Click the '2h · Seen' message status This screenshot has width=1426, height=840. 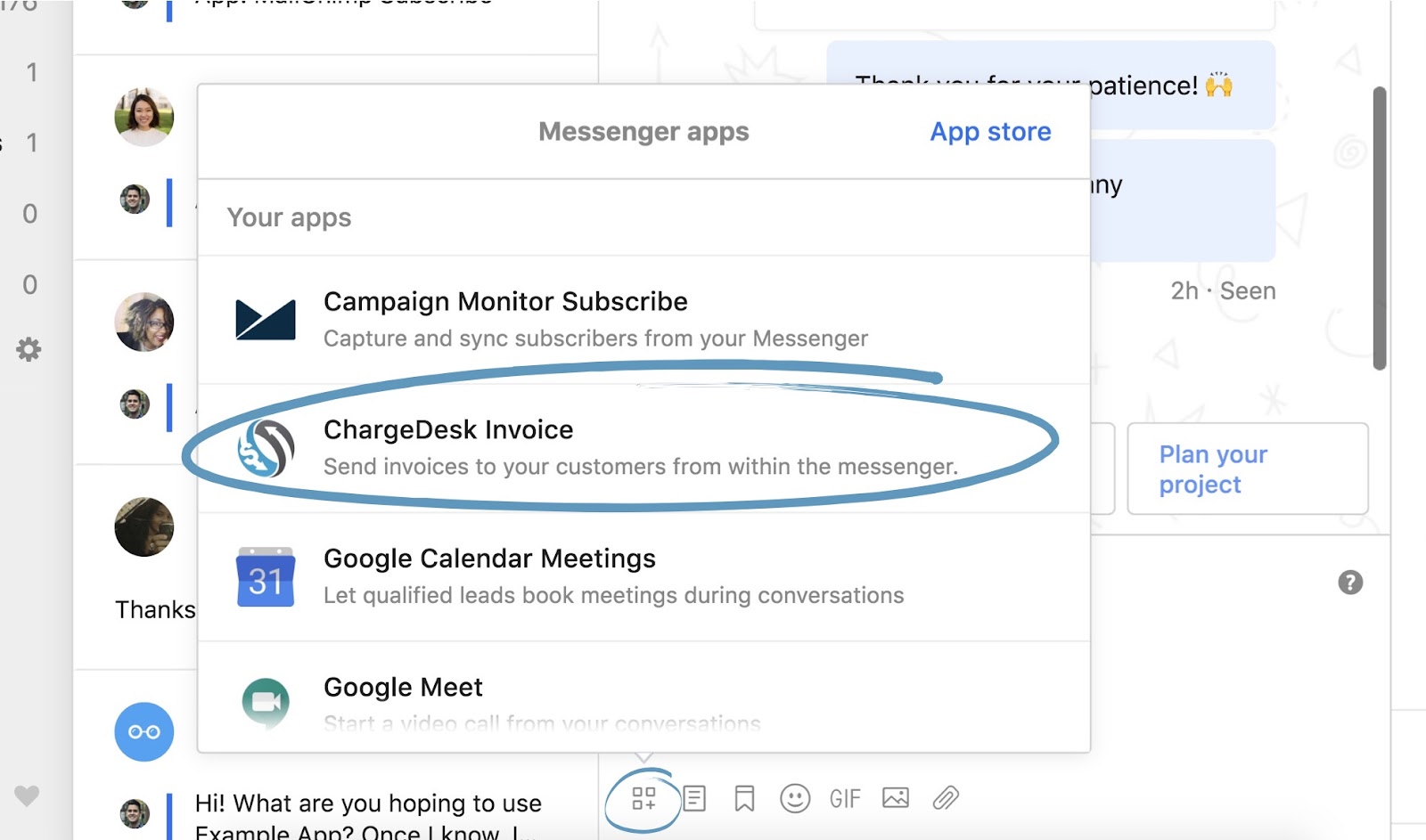(x=1223, y=291)
